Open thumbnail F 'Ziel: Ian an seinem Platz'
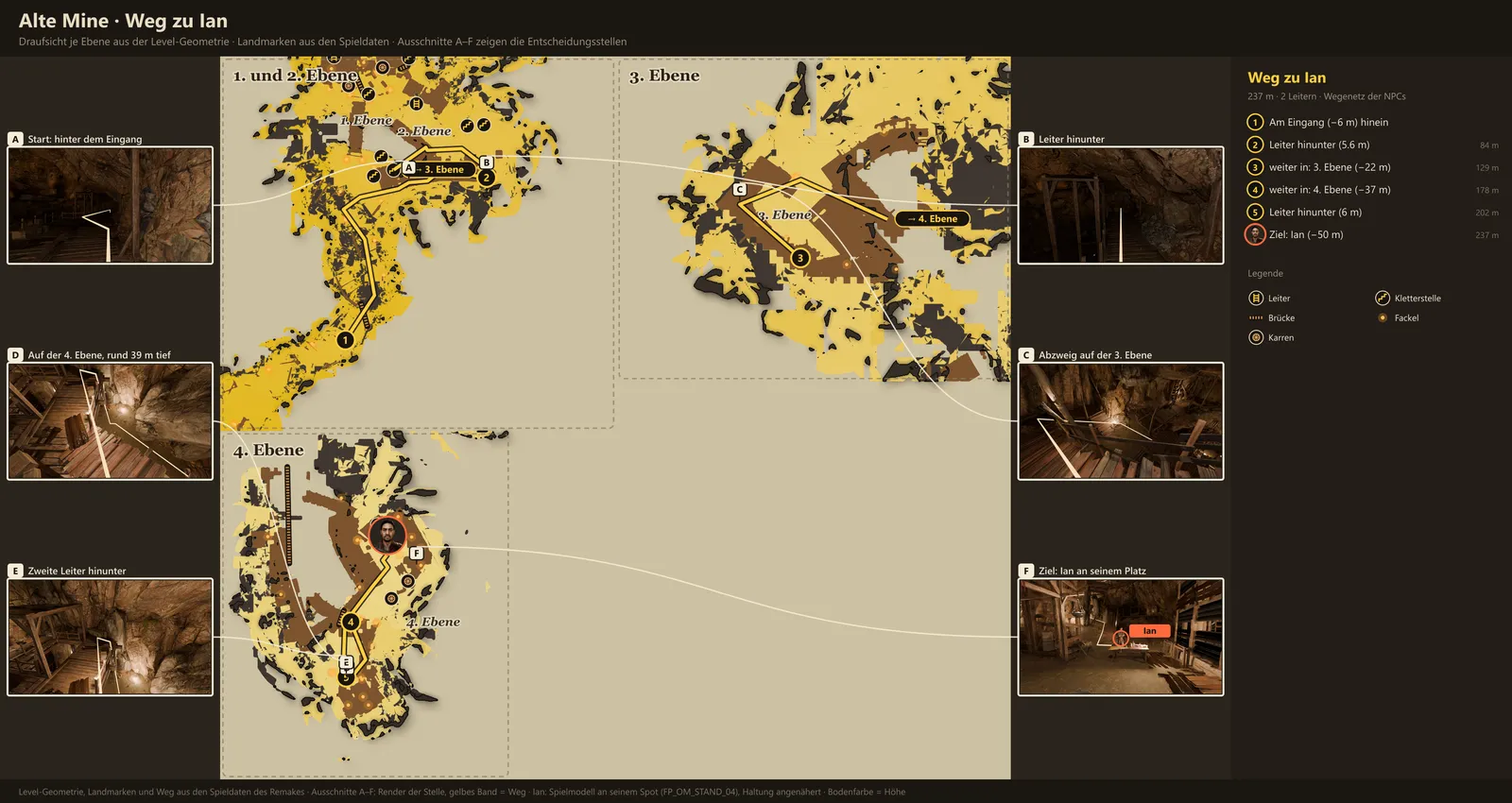 (x=1121, y=637)
